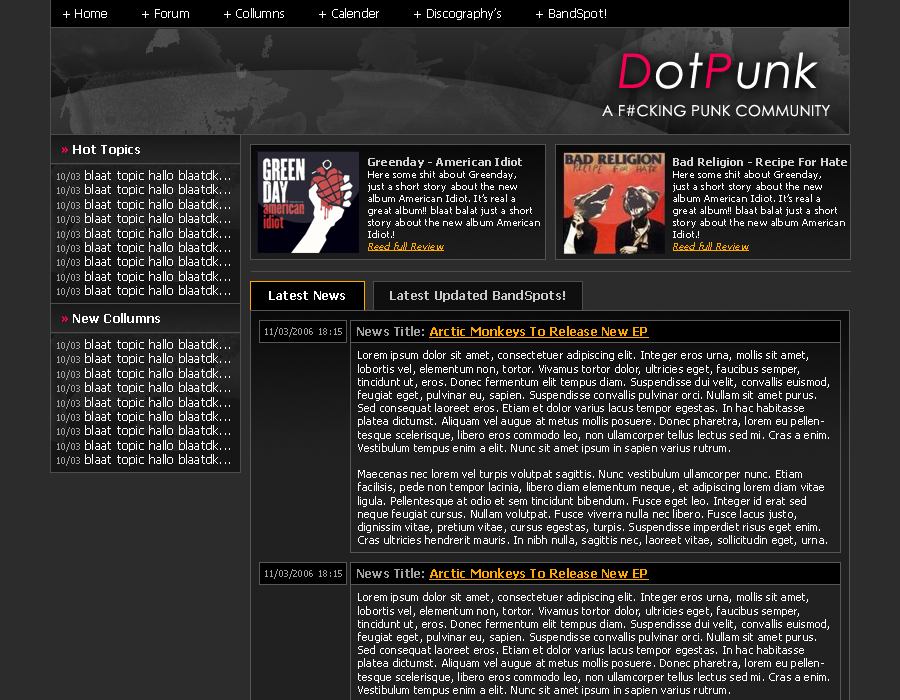Open the last Hot Topics entry
Screen dimensions: 900x700
(143, 291)
